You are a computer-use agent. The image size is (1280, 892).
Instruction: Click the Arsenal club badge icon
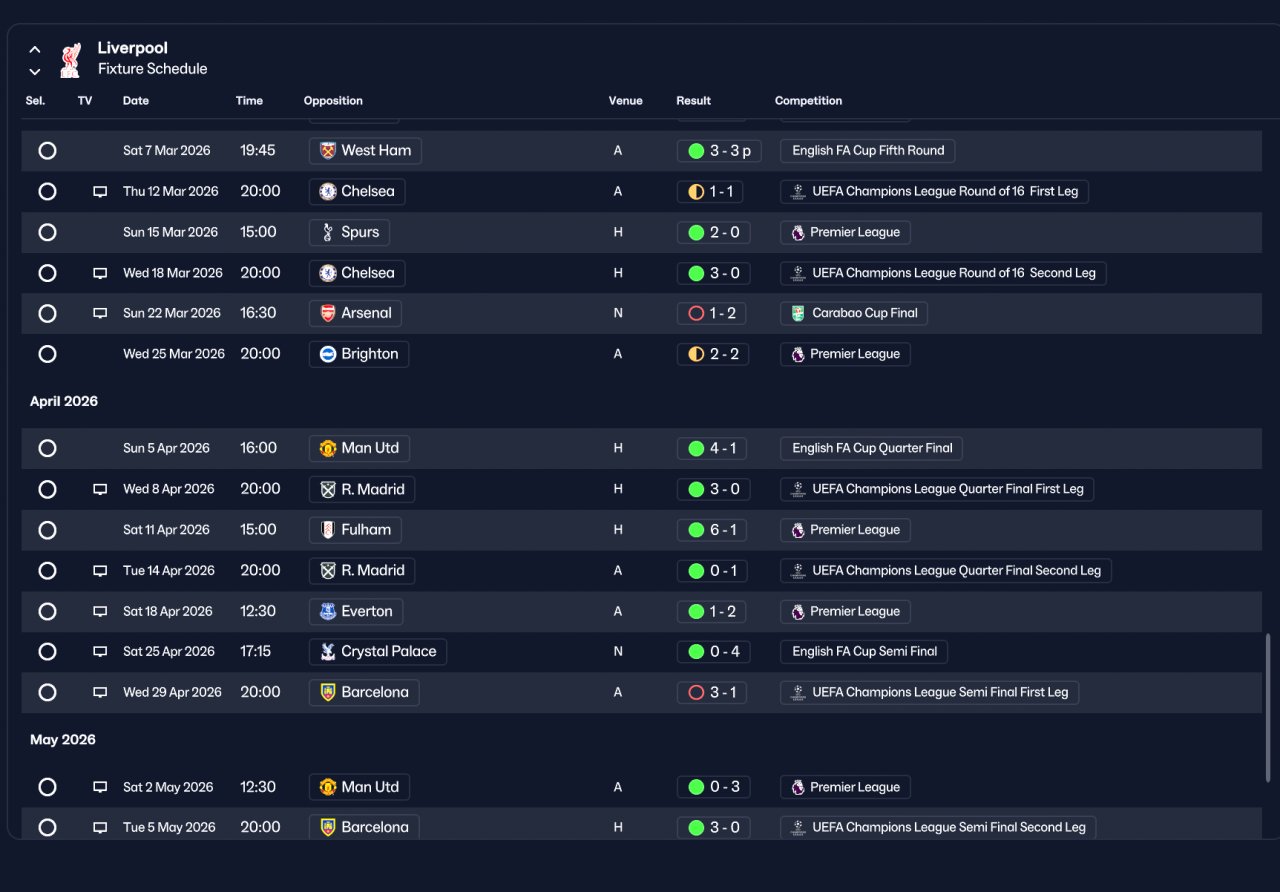pos(328,313)
